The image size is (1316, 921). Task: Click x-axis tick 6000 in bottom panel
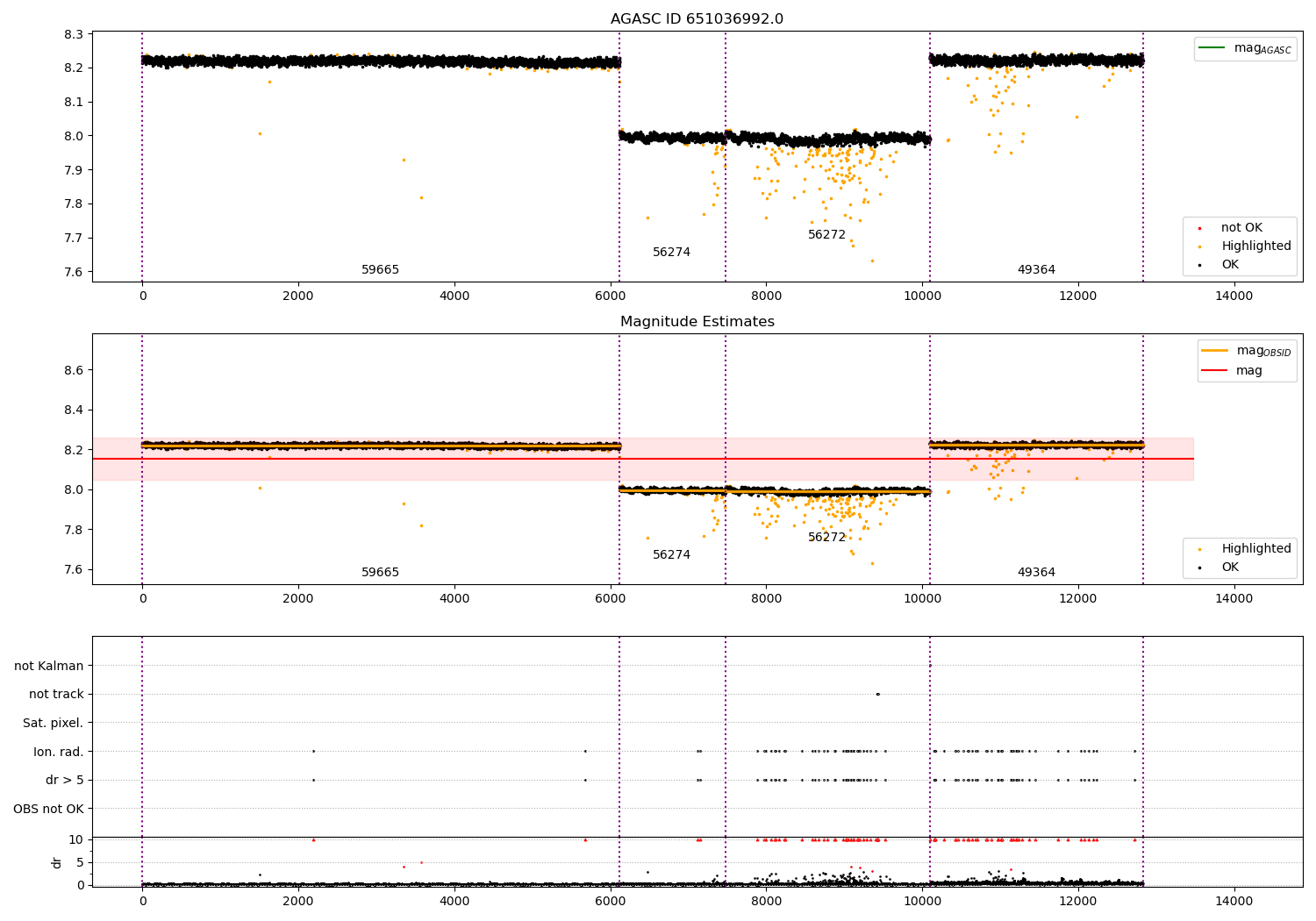click(x=610, y=901)
